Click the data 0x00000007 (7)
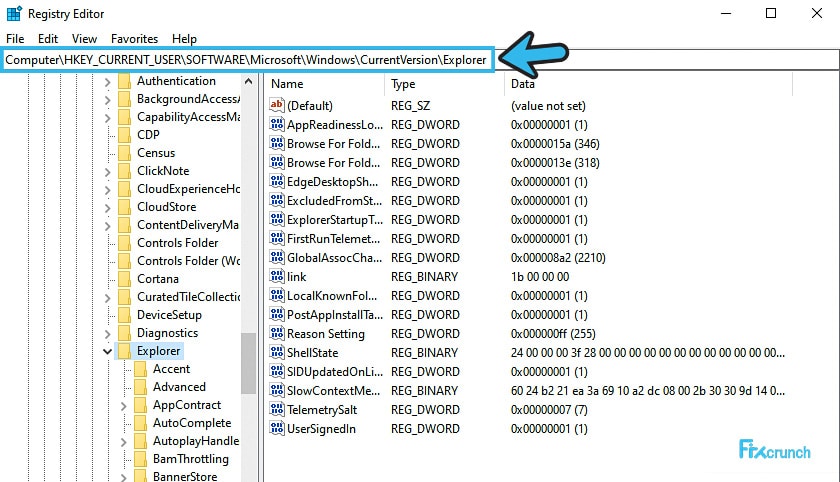Viewport: 840px width, 482px height. click(x=549, y=410)
